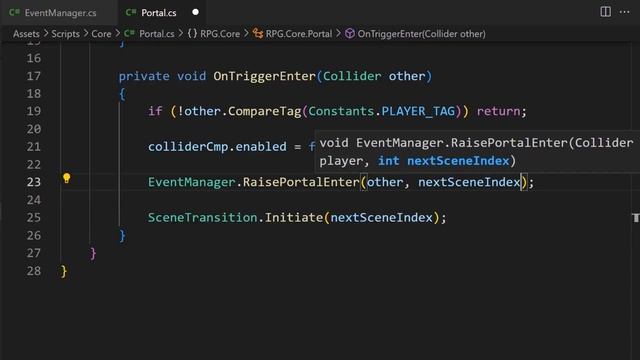The height and width of the screenshot is (360, 640).
Task: Click Initiate method on line 25
Action: 294,218
